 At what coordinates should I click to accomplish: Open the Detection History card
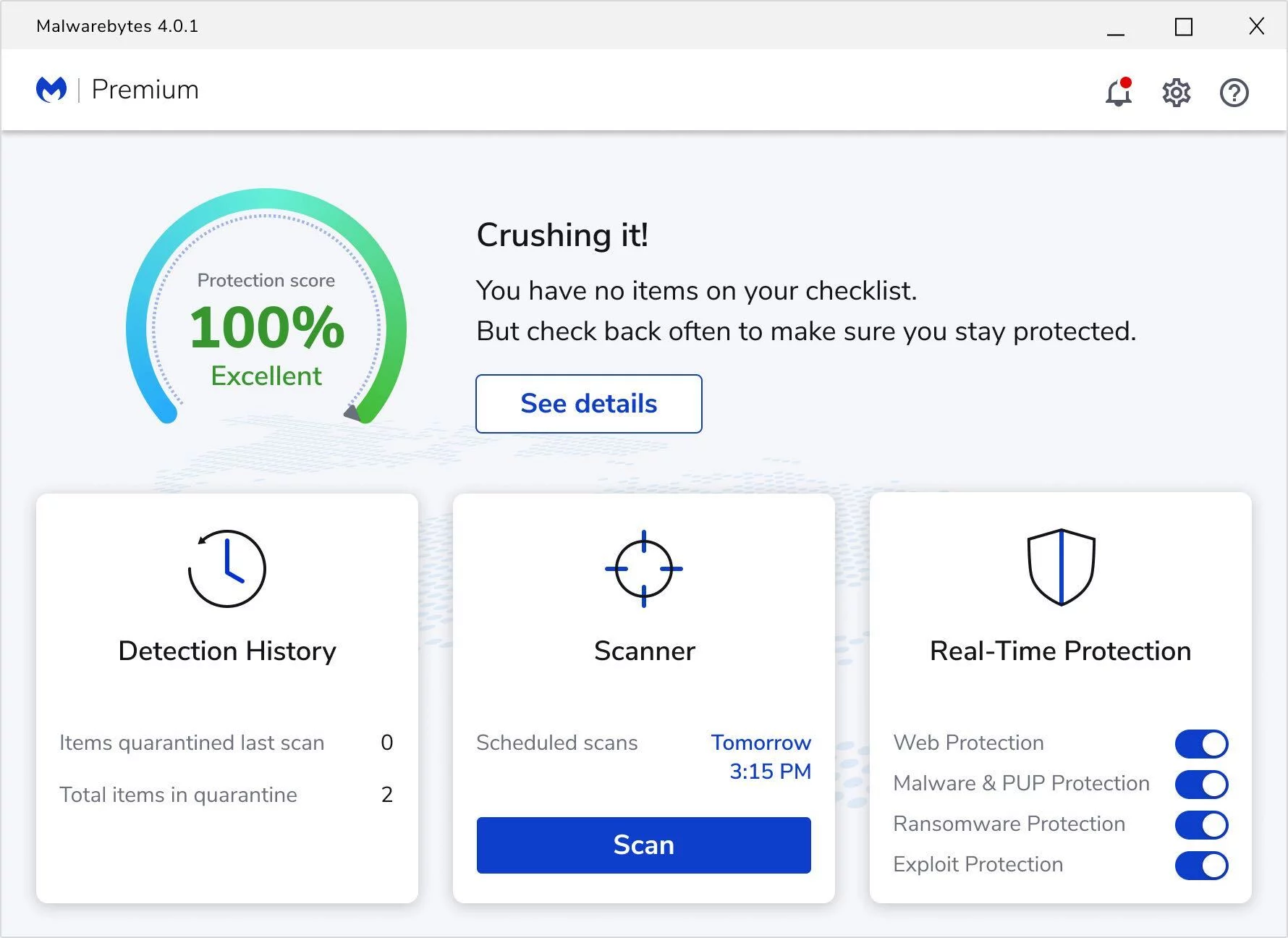[226, 651]
